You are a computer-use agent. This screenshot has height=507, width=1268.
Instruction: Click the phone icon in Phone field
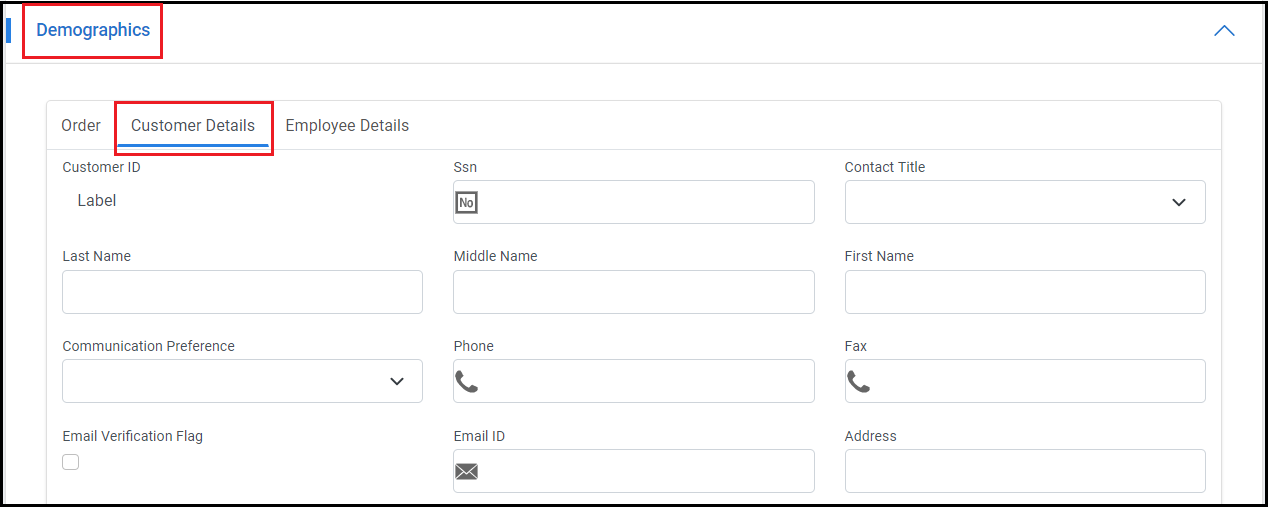[x=467, y=381]
